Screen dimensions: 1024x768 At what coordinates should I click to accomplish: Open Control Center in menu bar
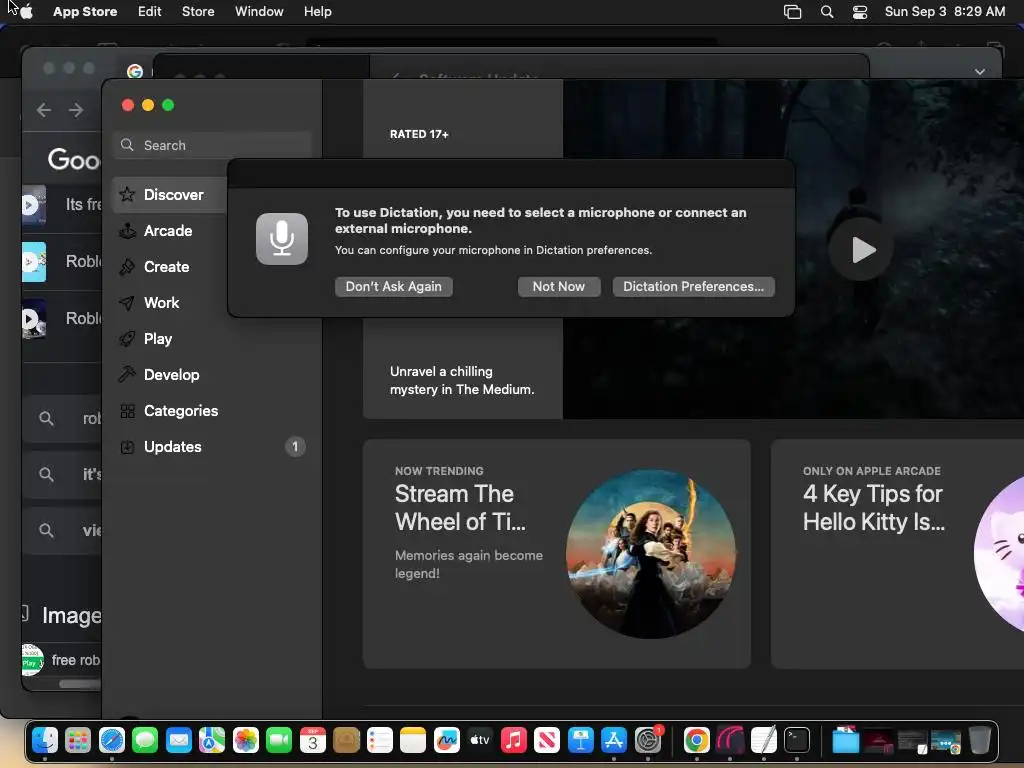860,12
